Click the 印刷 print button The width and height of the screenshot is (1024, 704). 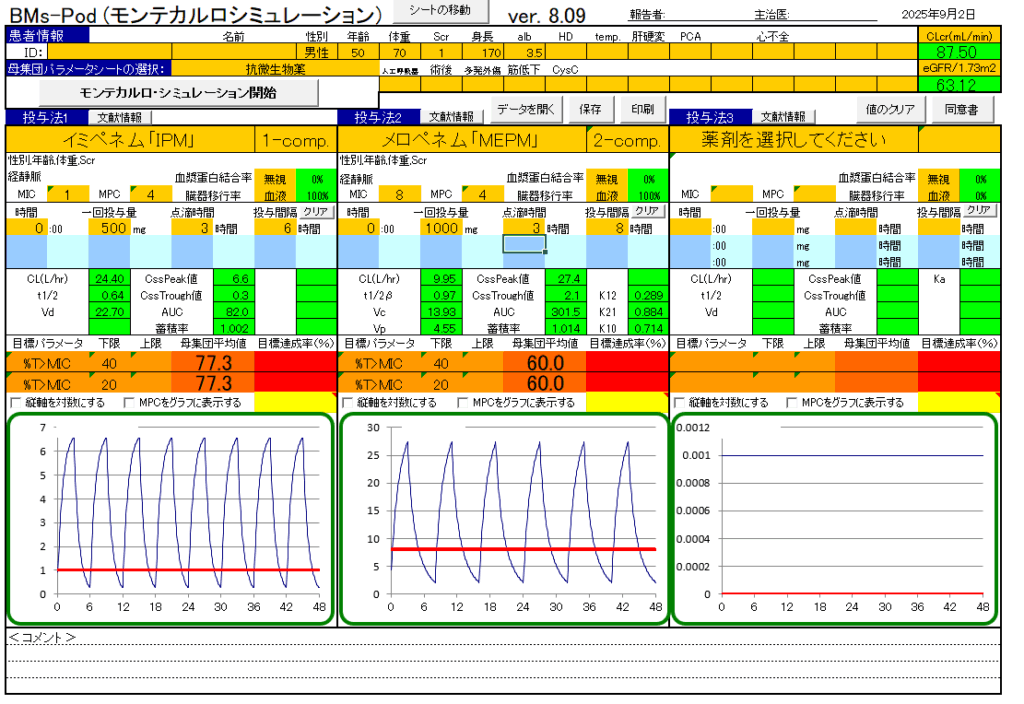point(643,109)
